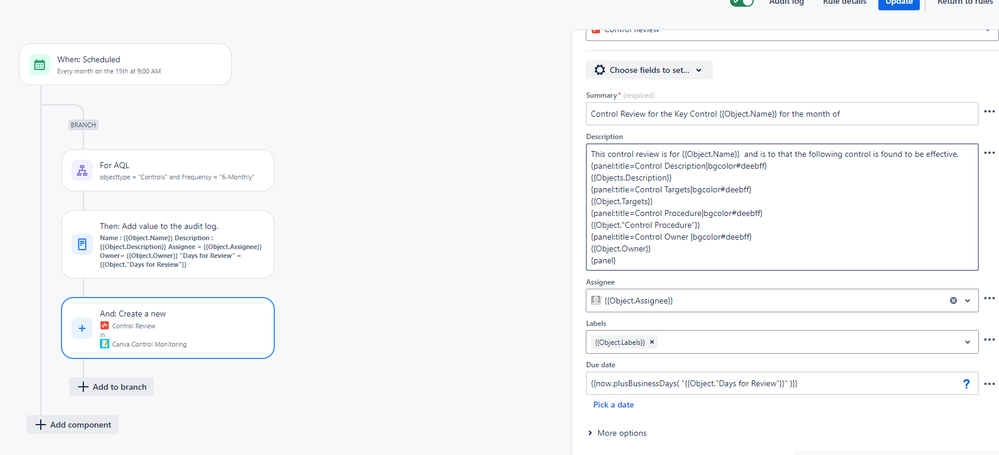Toggle the rule enabled switch
This screenshot has width=999, height=455.
(x=742, y=2)
